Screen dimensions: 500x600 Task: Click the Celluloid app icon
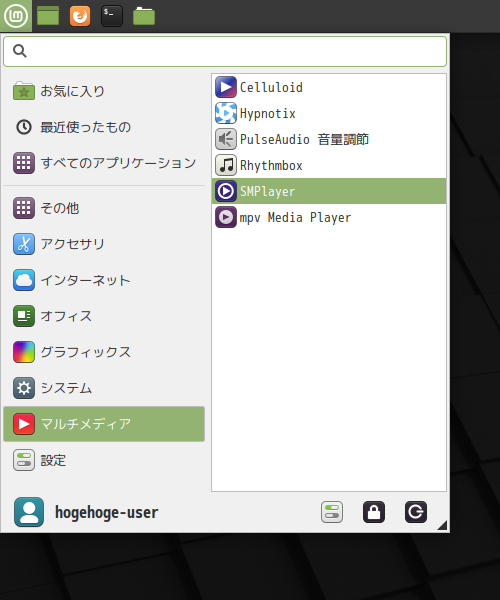226,87
